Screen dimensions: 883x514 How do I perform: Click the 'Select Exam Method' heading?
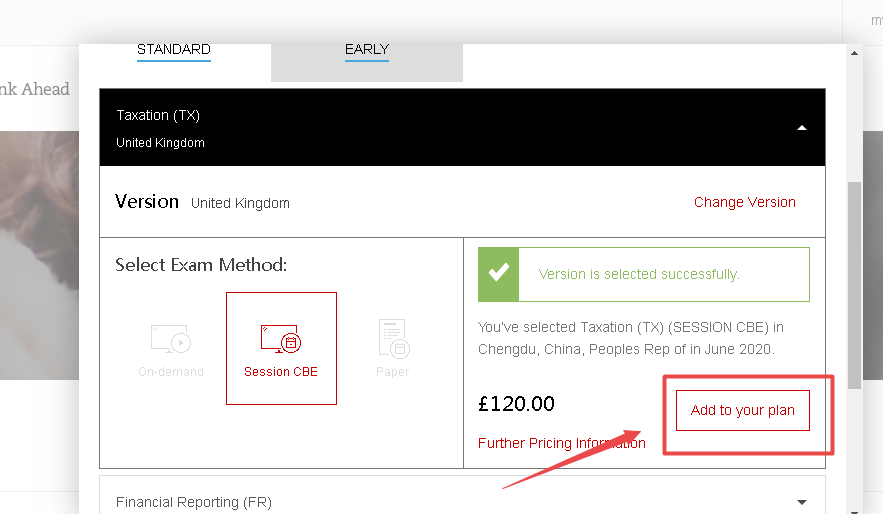pyautogui.click(x=201, y=265)
